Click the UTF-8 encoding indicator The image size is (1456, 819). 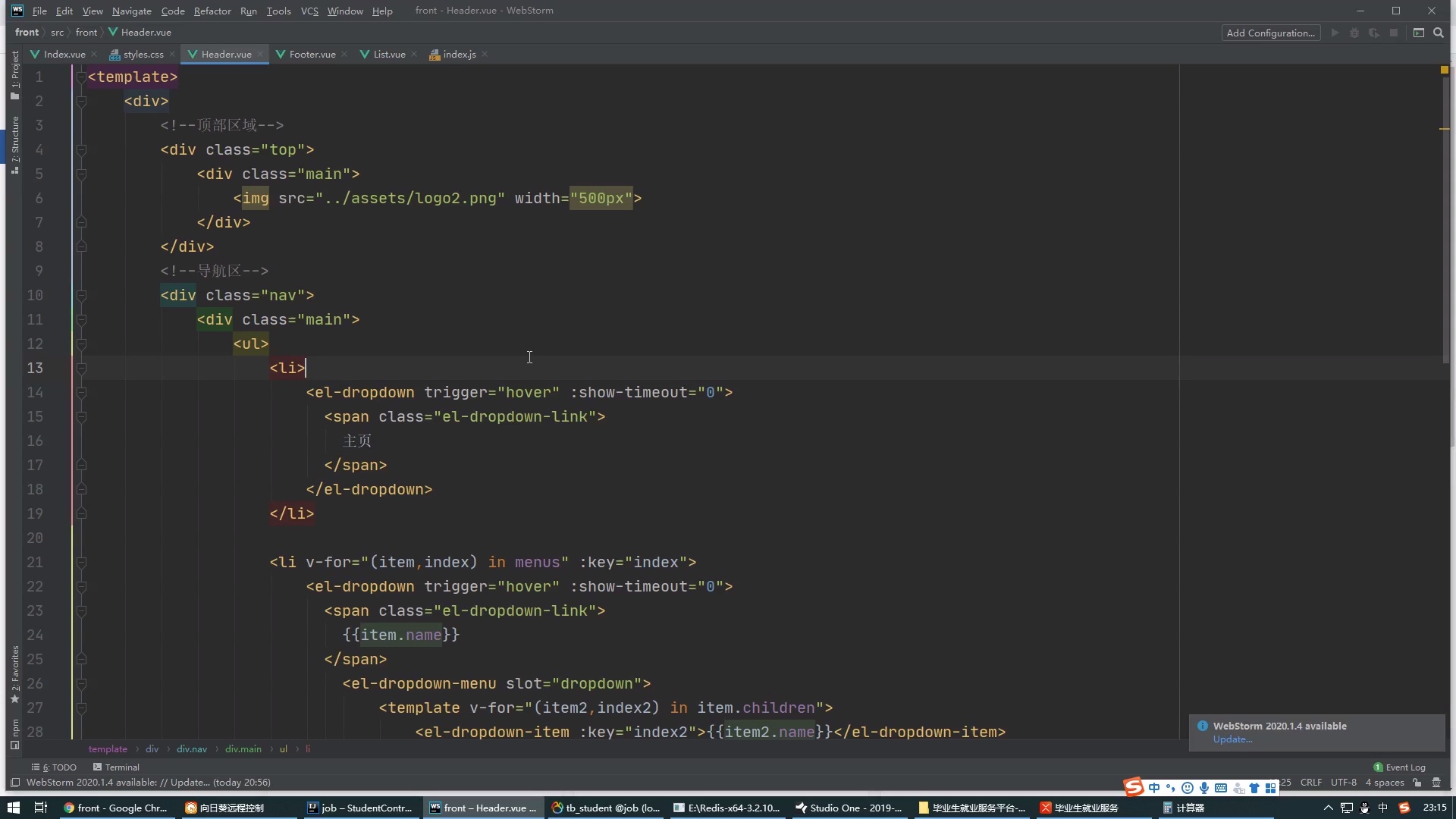coord(1343,782)
